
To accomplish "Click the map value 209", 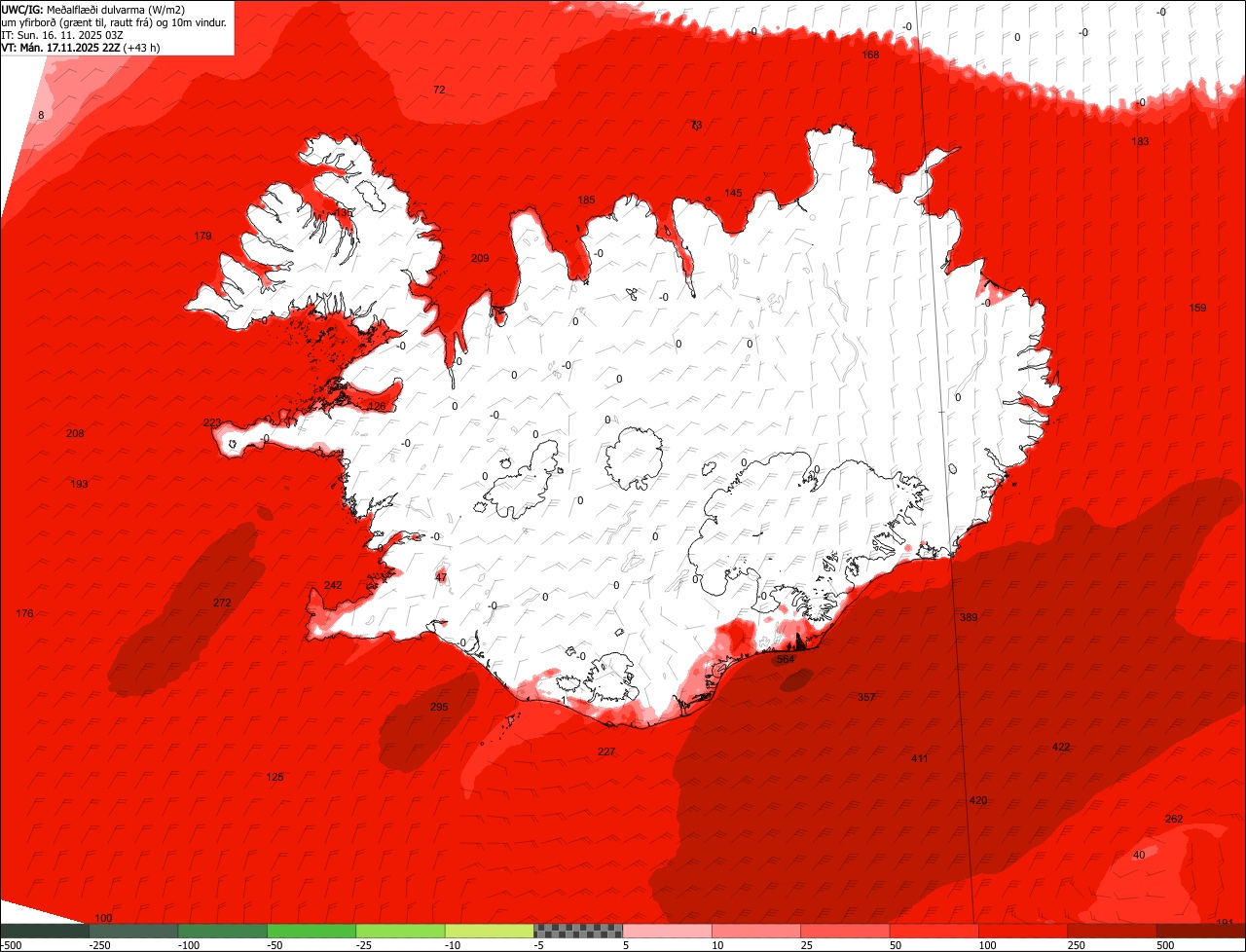I will [x=480, y=259].
